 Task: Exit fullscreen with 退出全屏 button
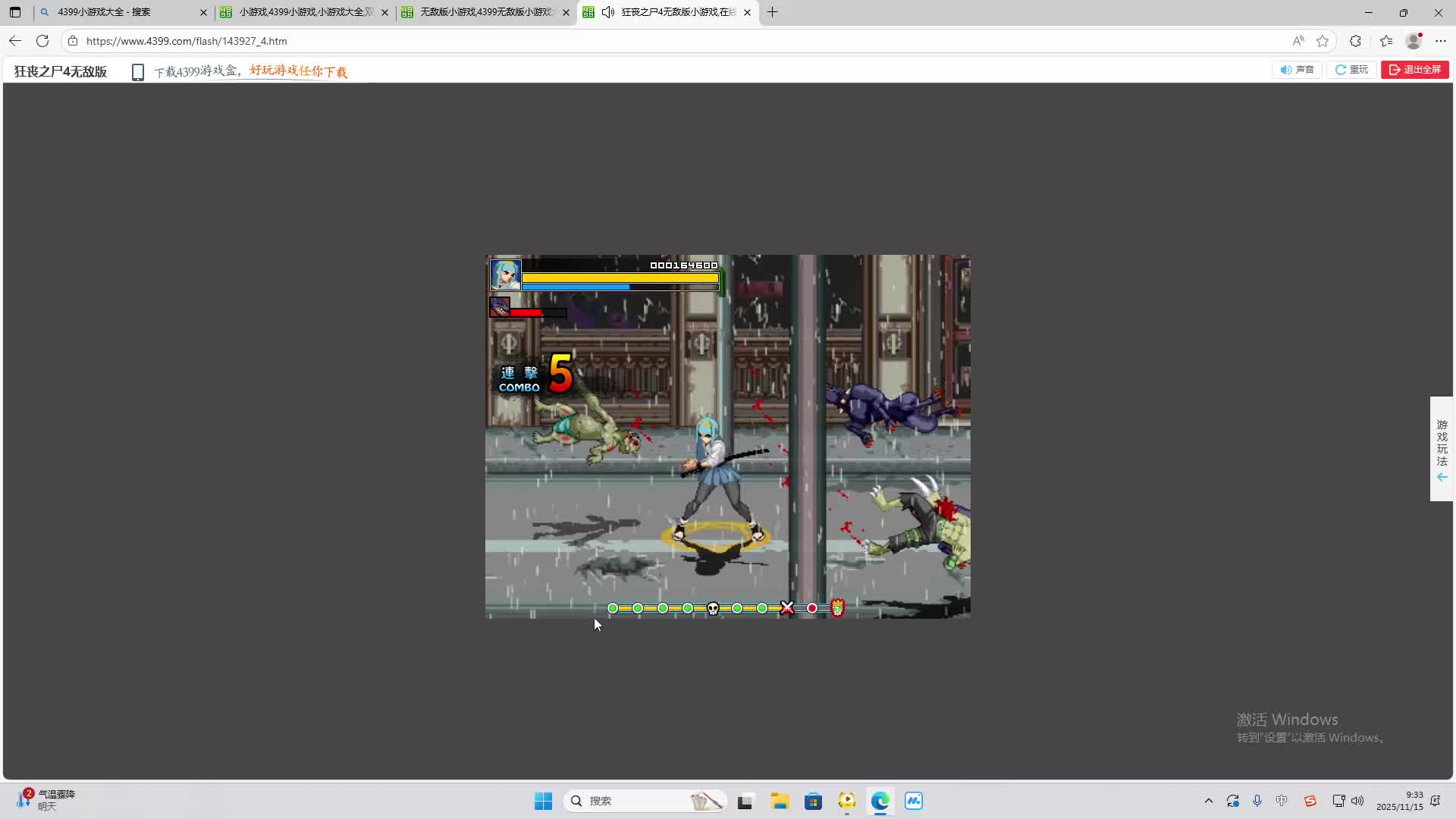click(1414, 70)
